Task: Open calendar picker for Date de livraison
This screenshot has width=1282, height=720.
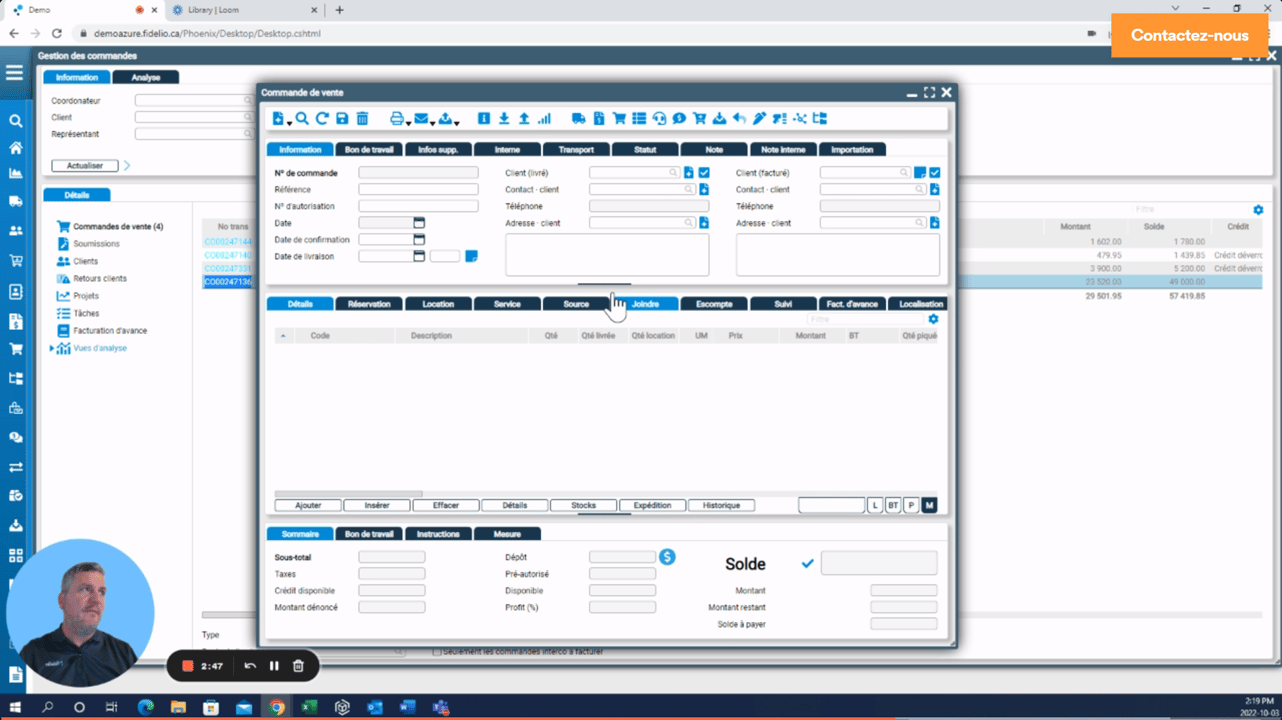Action: point(419,256)
